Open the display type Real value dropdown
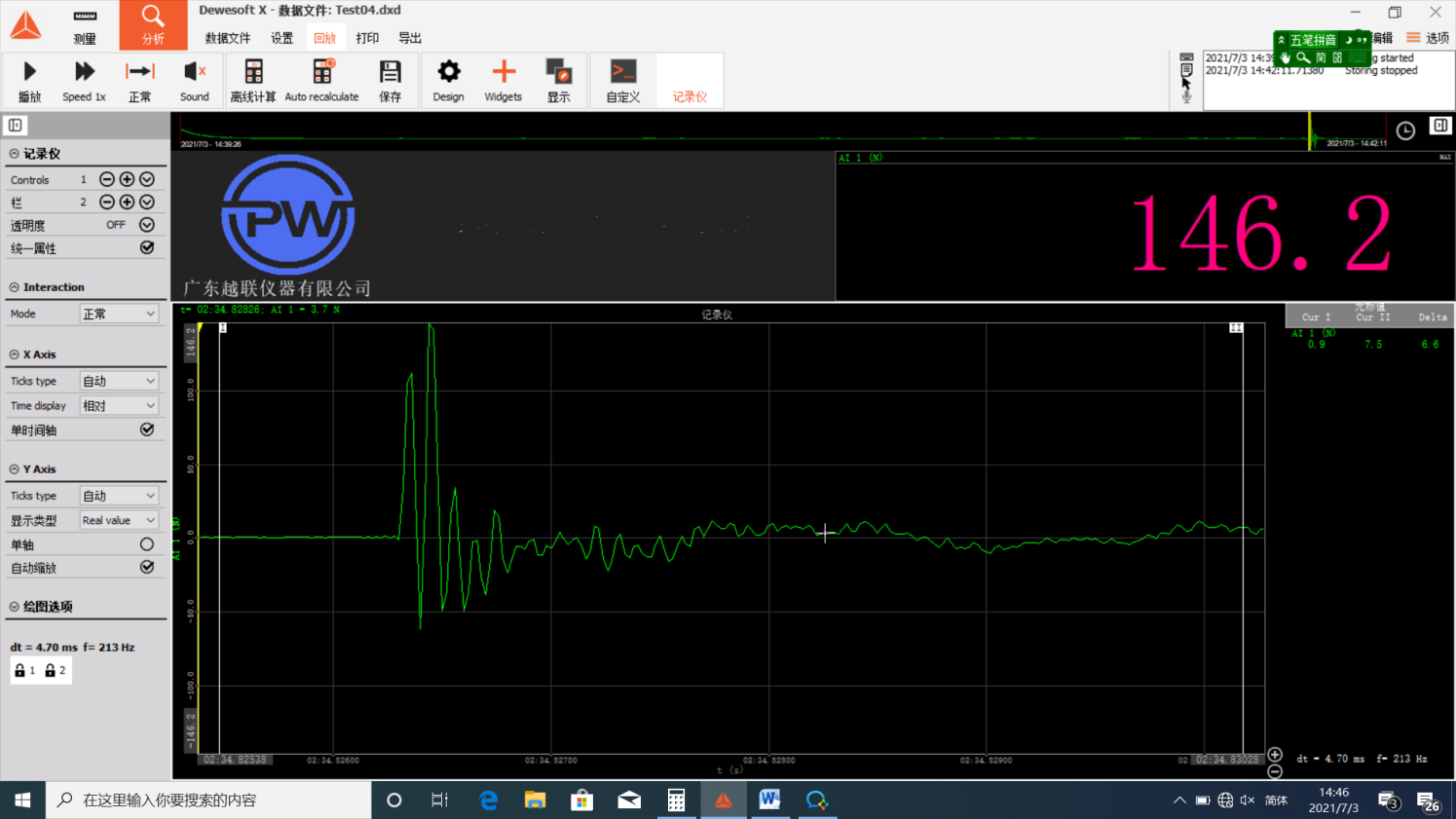 (119, 520)
